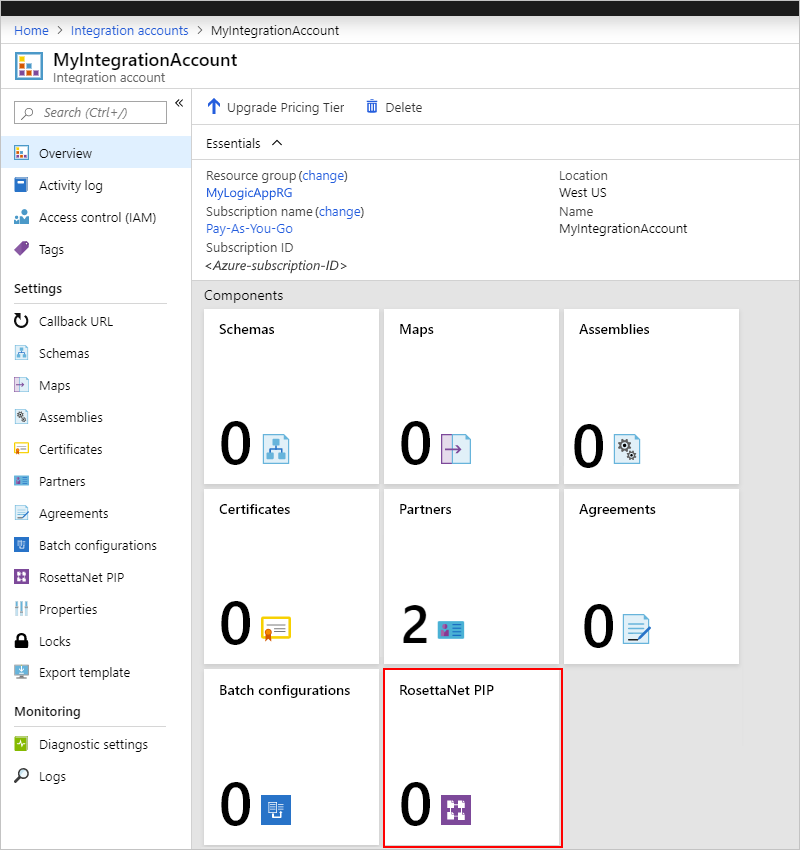Click the ID card icon in Partners tile
The width and height of the screenshot is (800, 850).
point(450,630)
